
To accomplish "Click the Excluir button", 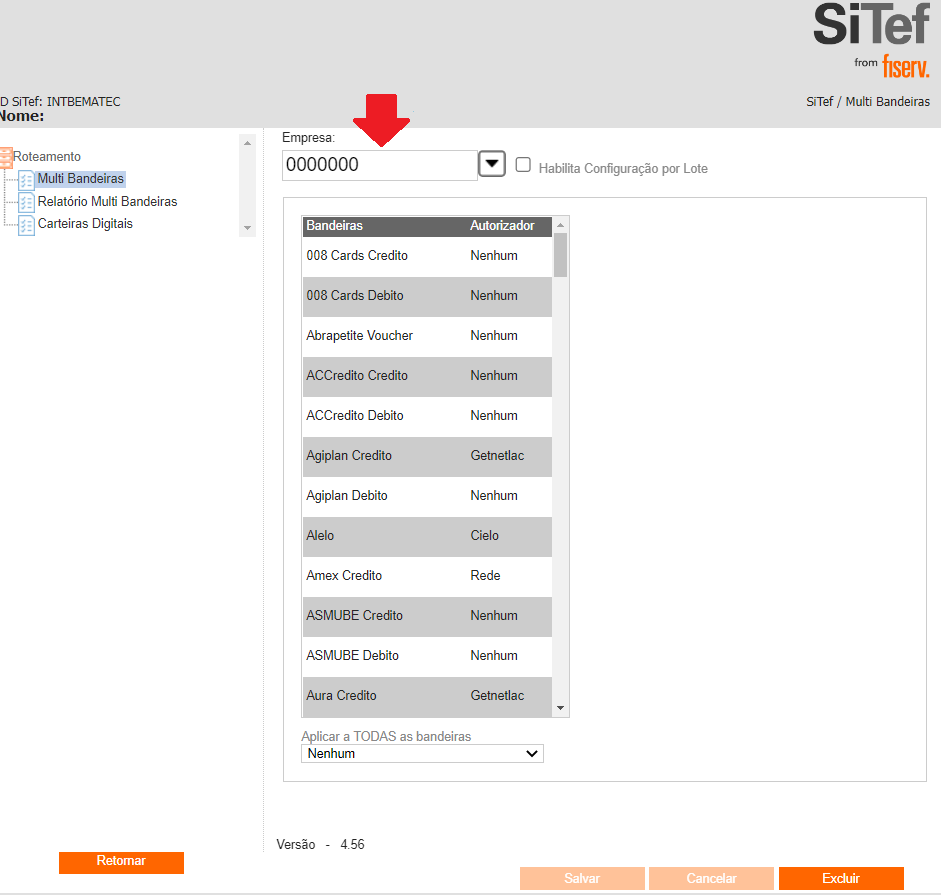I will (840, 878).
